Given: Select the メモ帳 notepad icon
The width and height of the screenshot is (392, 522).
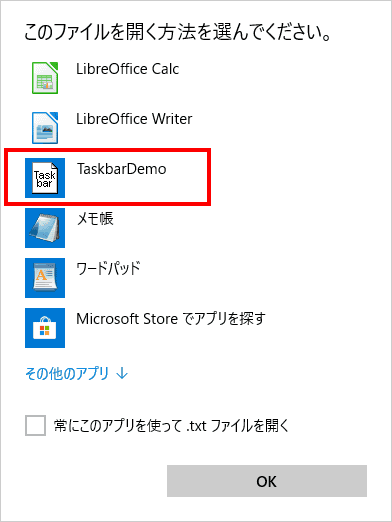Looking at the screenshot, I should (45, 228).
